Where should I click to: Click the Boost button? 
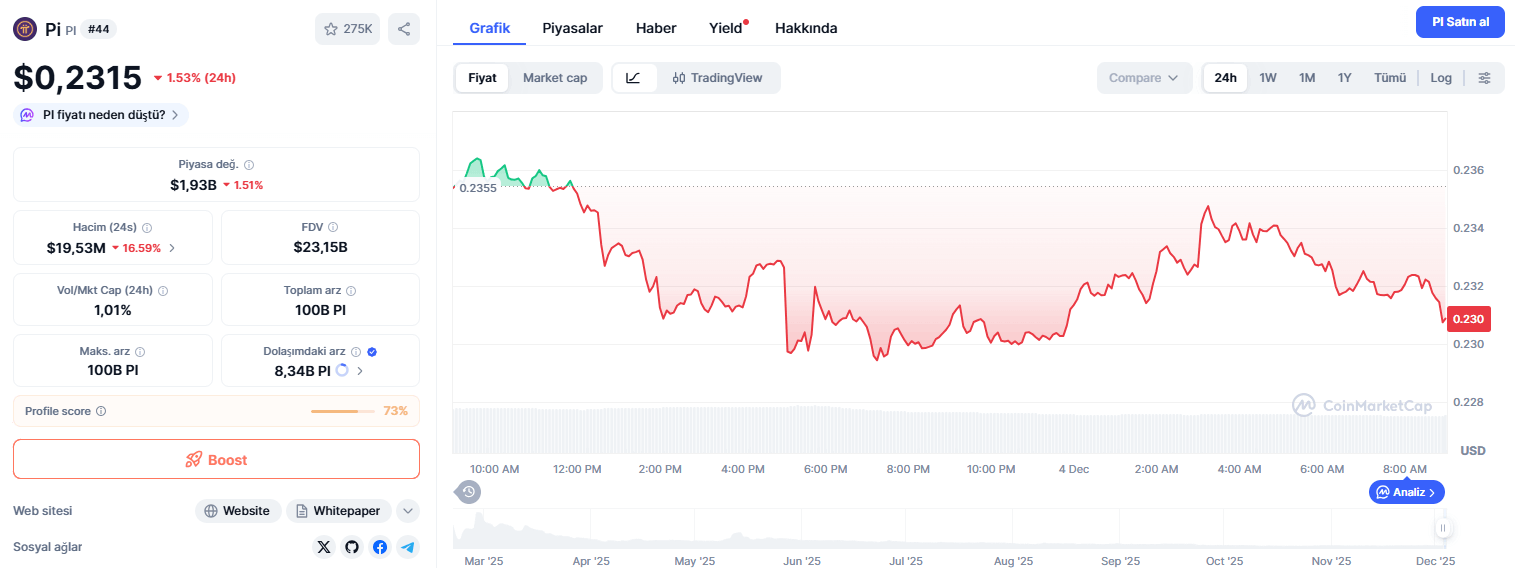[216, 460]
